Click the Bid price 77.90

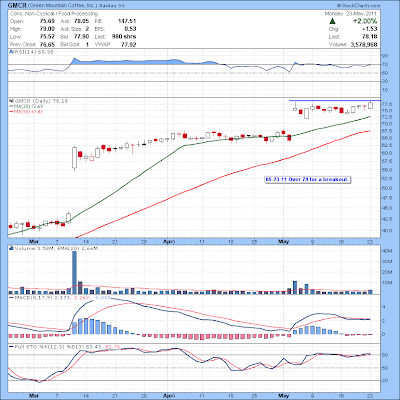[x=82, y=37]
